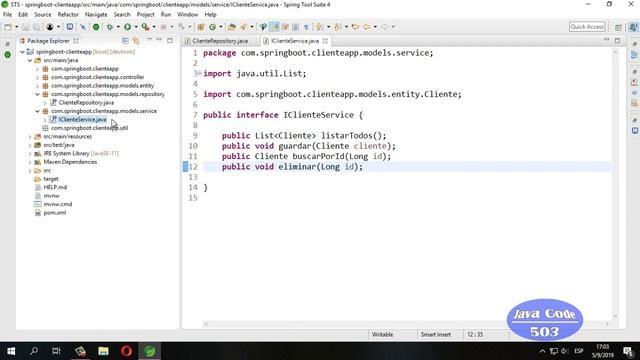The height and width of the screenshot is (360, 640).
Task: Expand the com.springboot.clienteapp.controller package
Action: click(x=38, y=77)
